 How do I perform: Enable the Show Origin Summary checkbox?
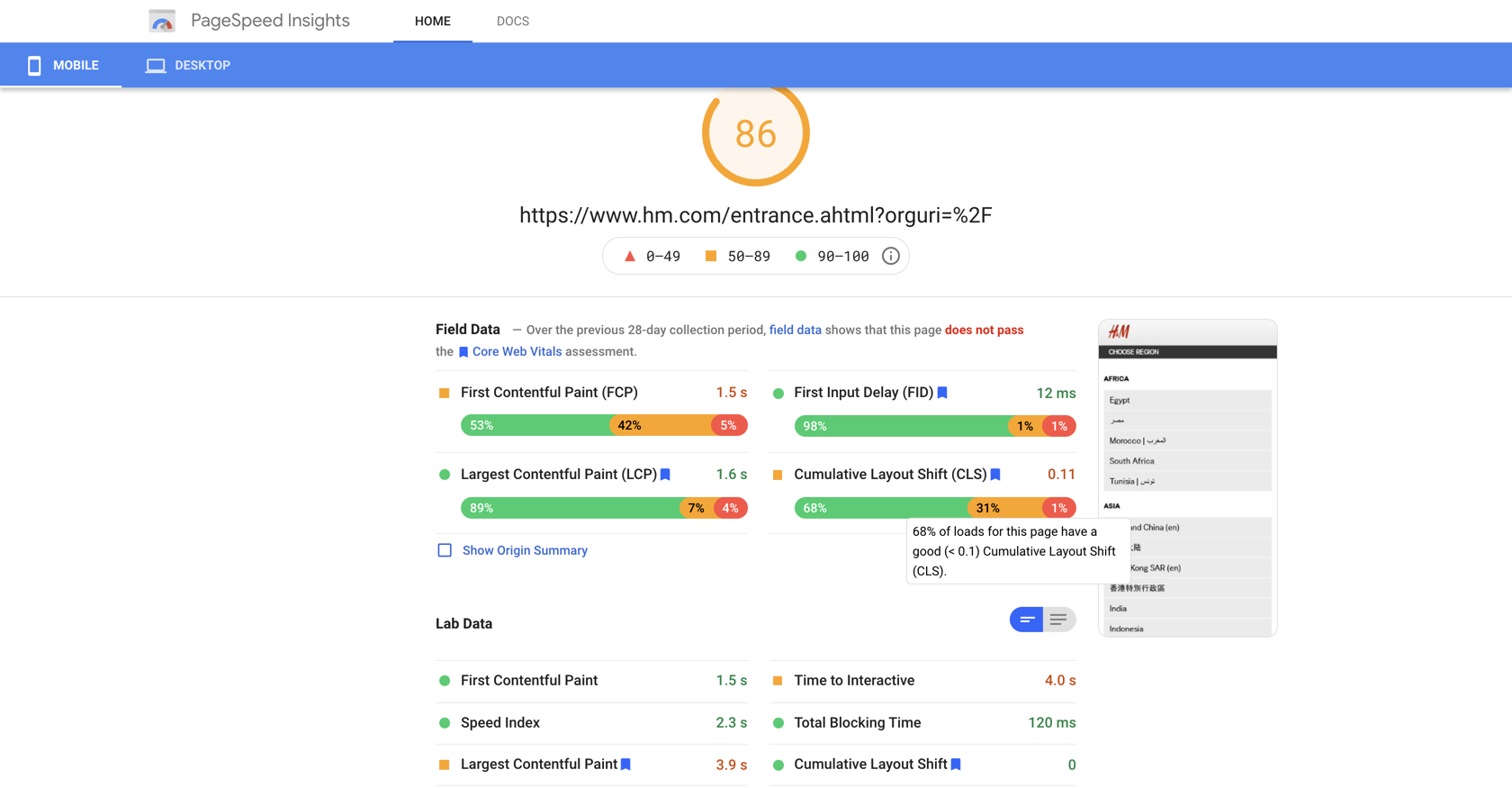[445, 550]
